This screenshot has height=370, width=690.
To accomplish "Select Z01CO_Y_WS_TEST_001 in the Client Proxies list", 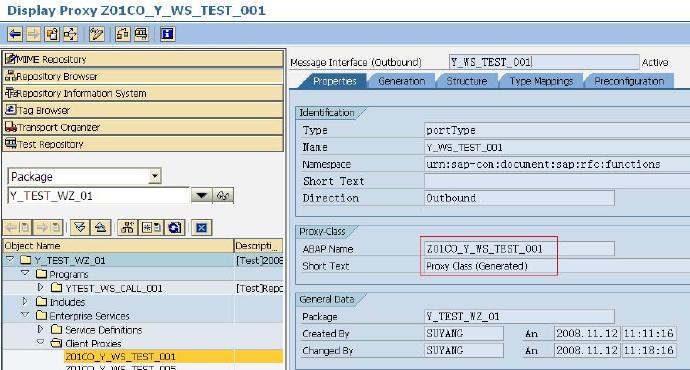I will [x=120, y=356].
